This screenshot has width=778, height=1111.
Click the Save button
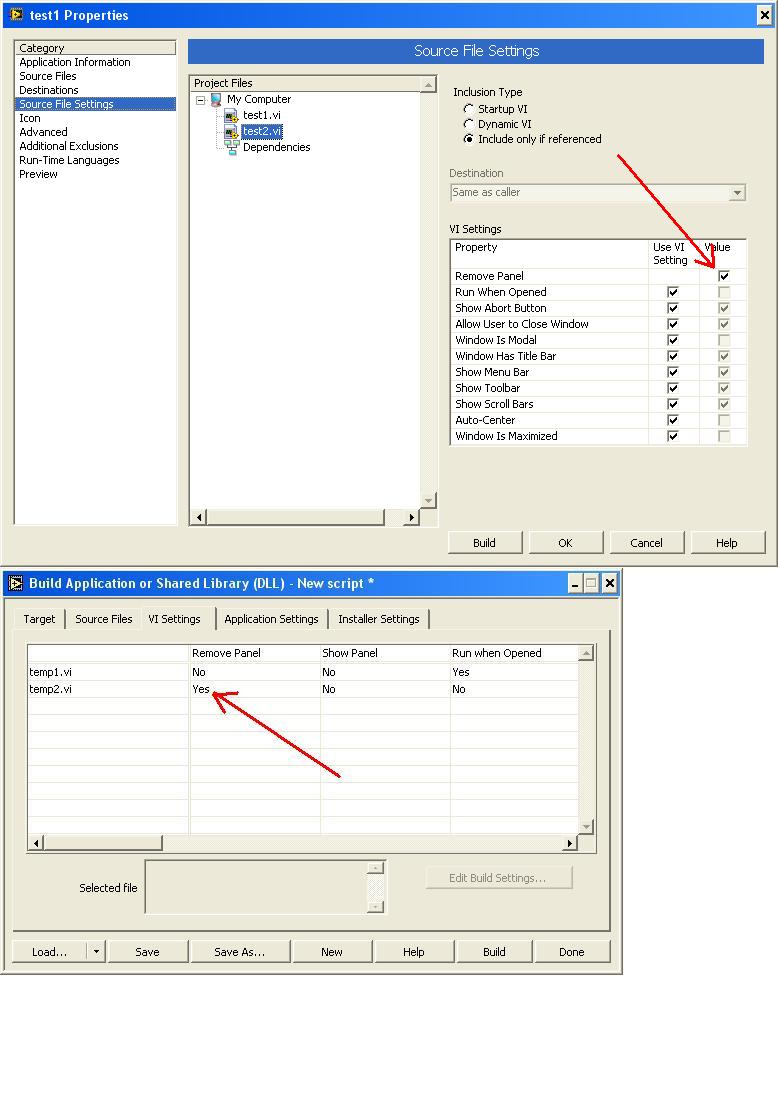click(x=147, y=952)
